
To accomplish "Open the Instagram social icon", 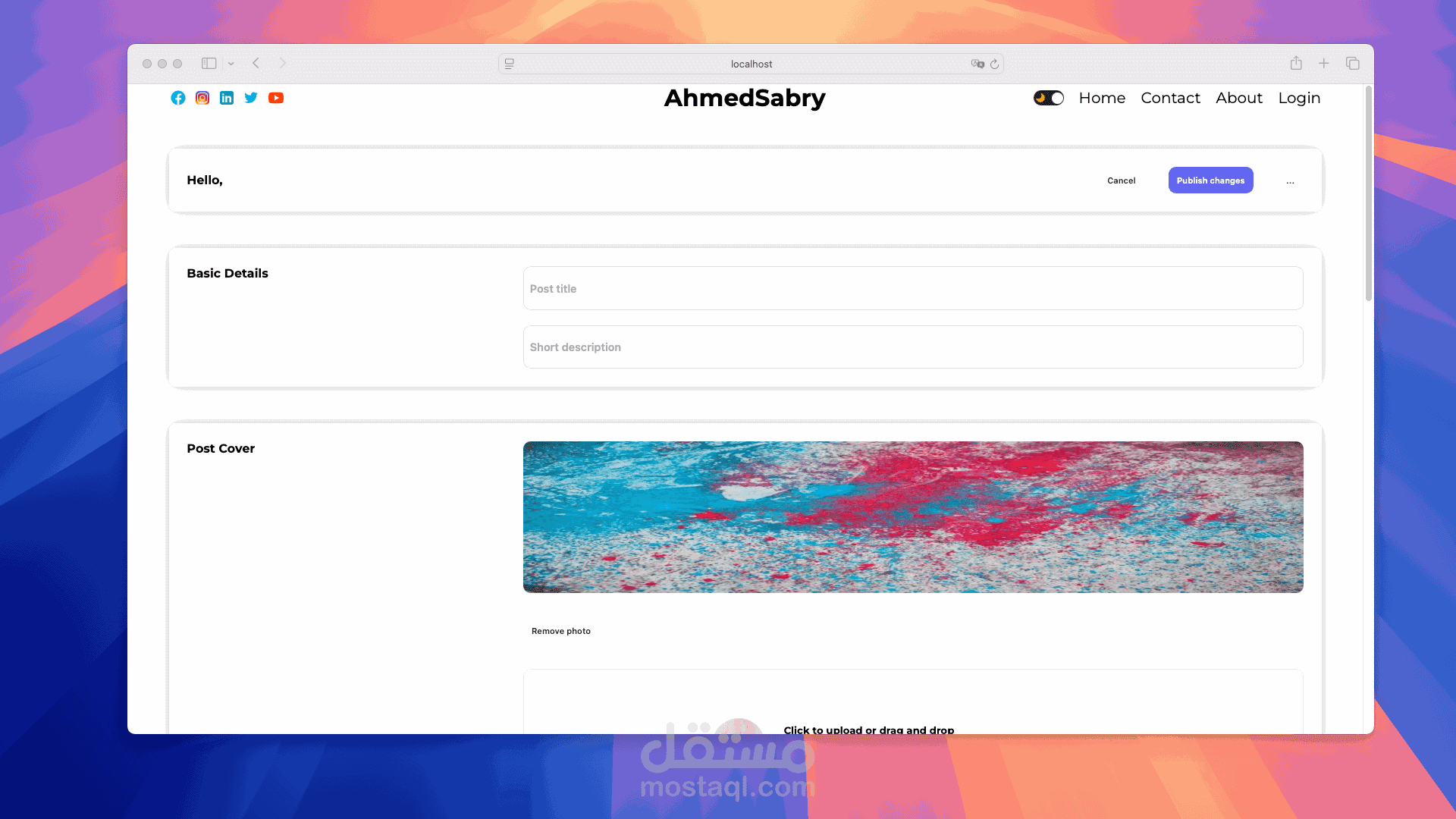I will (x=202, y=98).
